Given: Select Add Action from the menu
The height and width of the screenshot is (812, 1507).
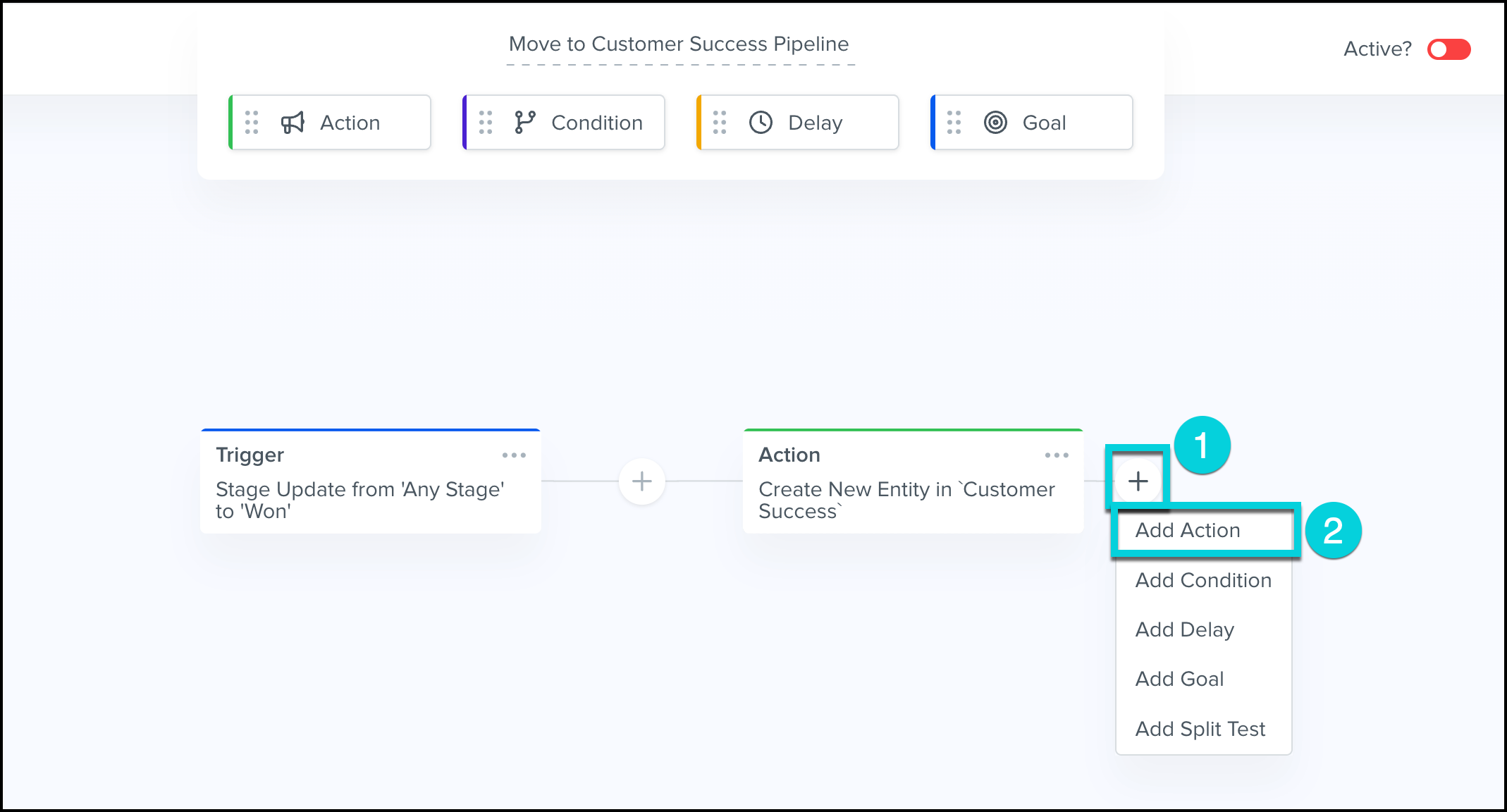Looking at the screenshot, I should point(1188,530).
